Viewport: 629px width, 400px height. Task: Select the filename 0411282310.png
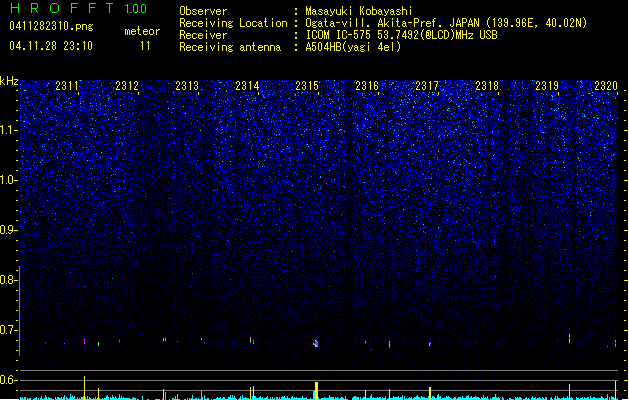coord(51,26)
